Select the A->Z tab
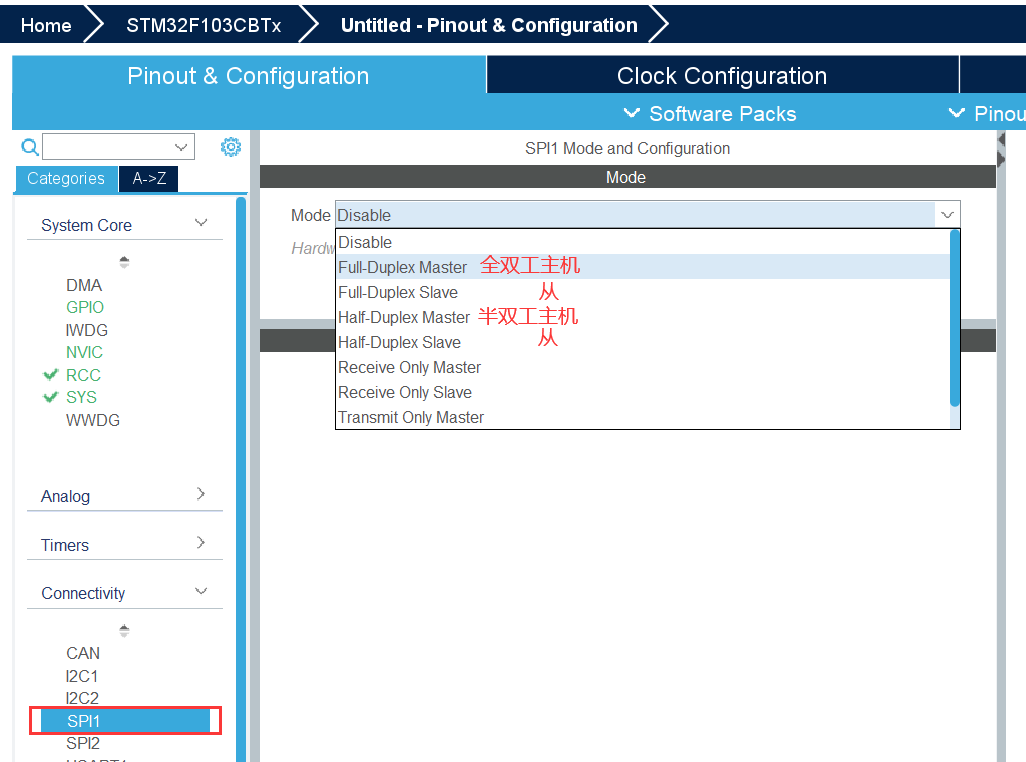The image size is (1026, 762). (x=149, y=179)
